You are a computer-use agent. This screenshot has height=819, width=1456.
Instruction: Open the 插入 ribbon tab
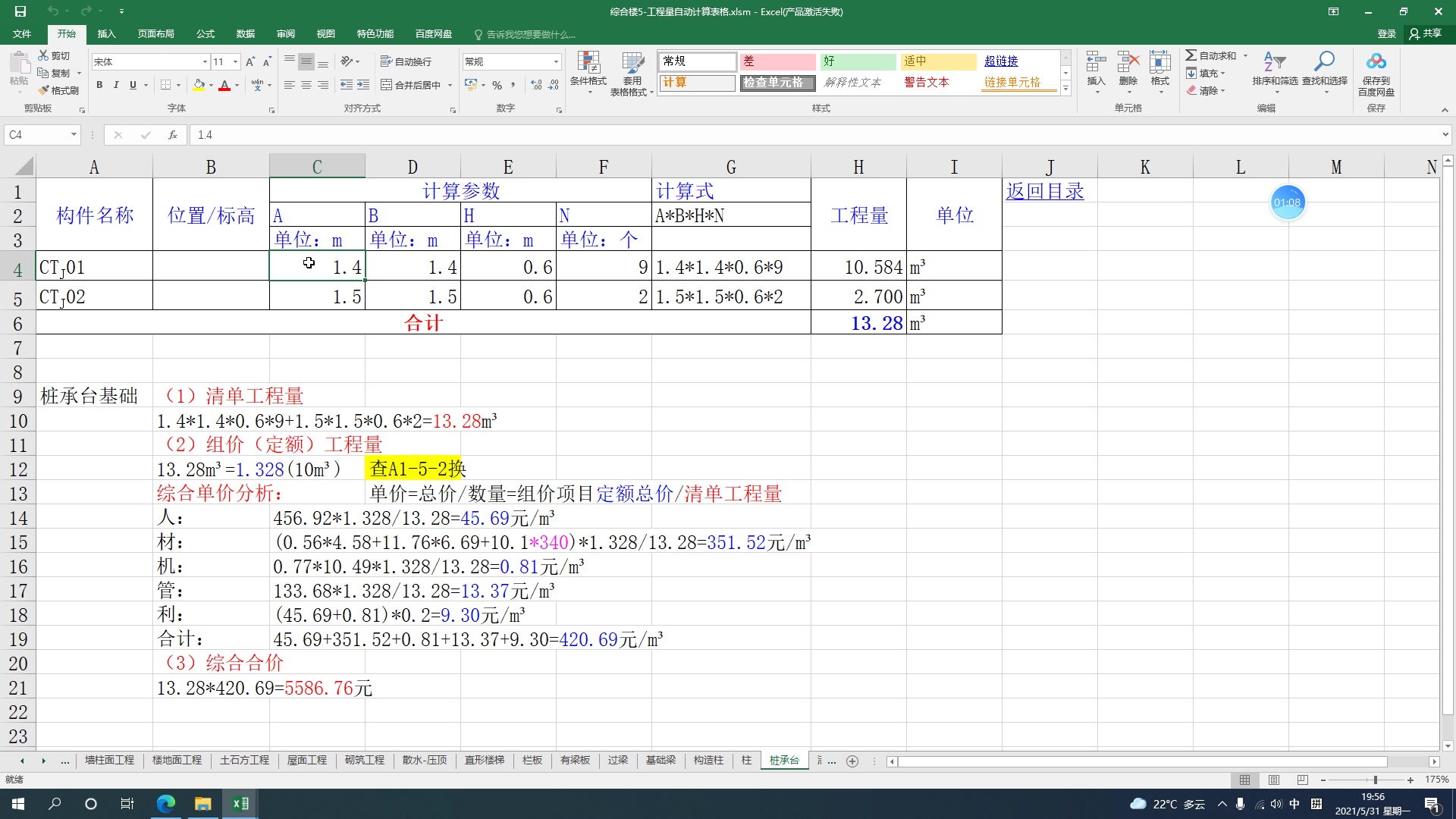pos(106,34)
